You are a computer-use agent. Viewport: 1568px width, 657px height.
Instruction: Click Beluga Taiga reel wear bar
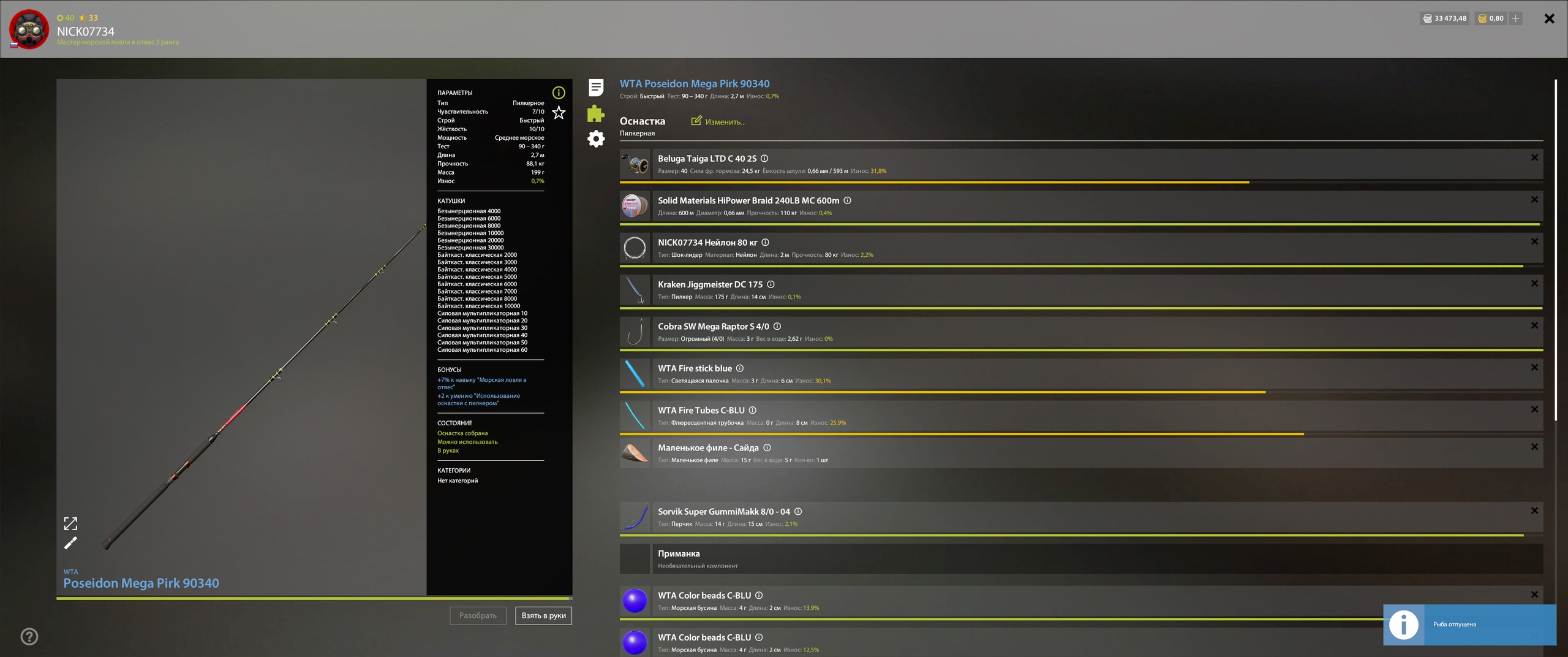click(x=1081, y=182)
